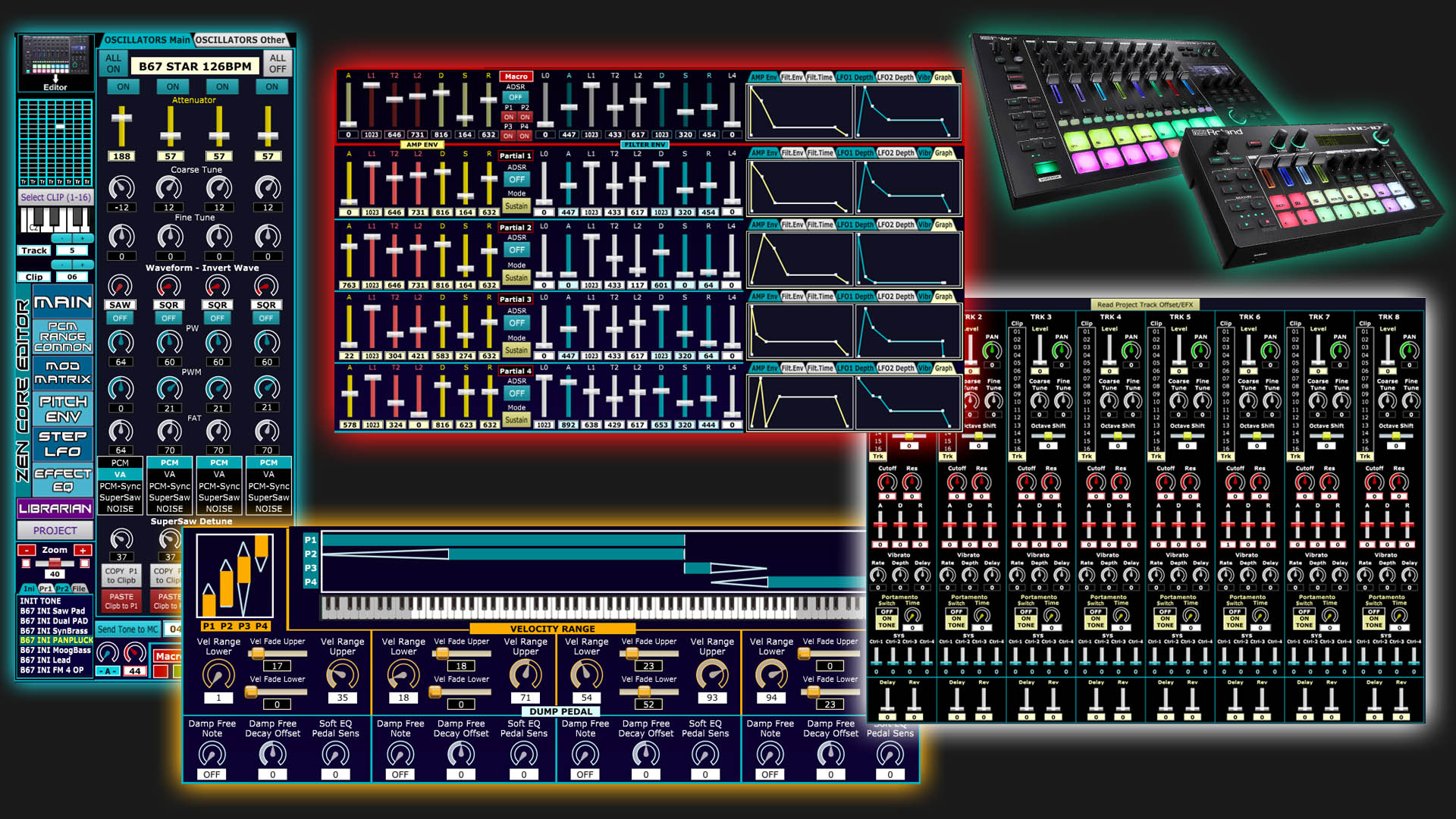
Task: Open the Select CLIP (1-16) grid
Action: pos(55,197)
